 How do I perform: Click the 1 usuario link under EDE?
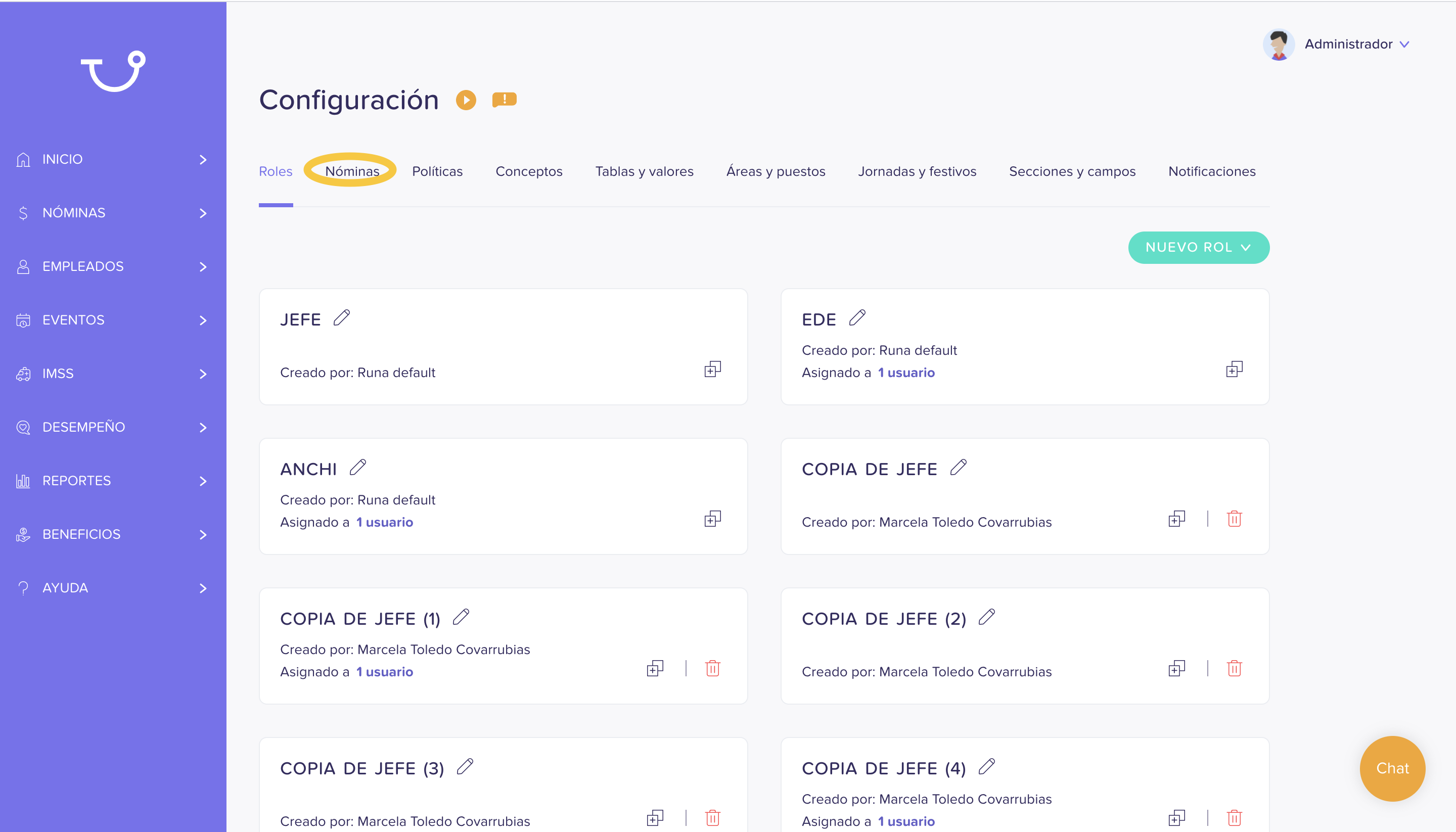906,373
